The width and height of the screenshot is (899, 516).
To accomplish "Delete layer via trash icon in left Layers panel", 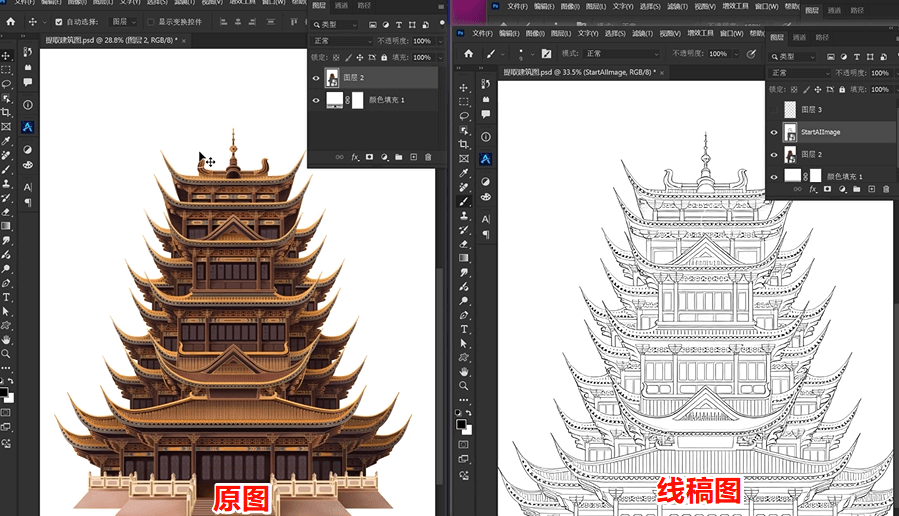I will [428, 157].
